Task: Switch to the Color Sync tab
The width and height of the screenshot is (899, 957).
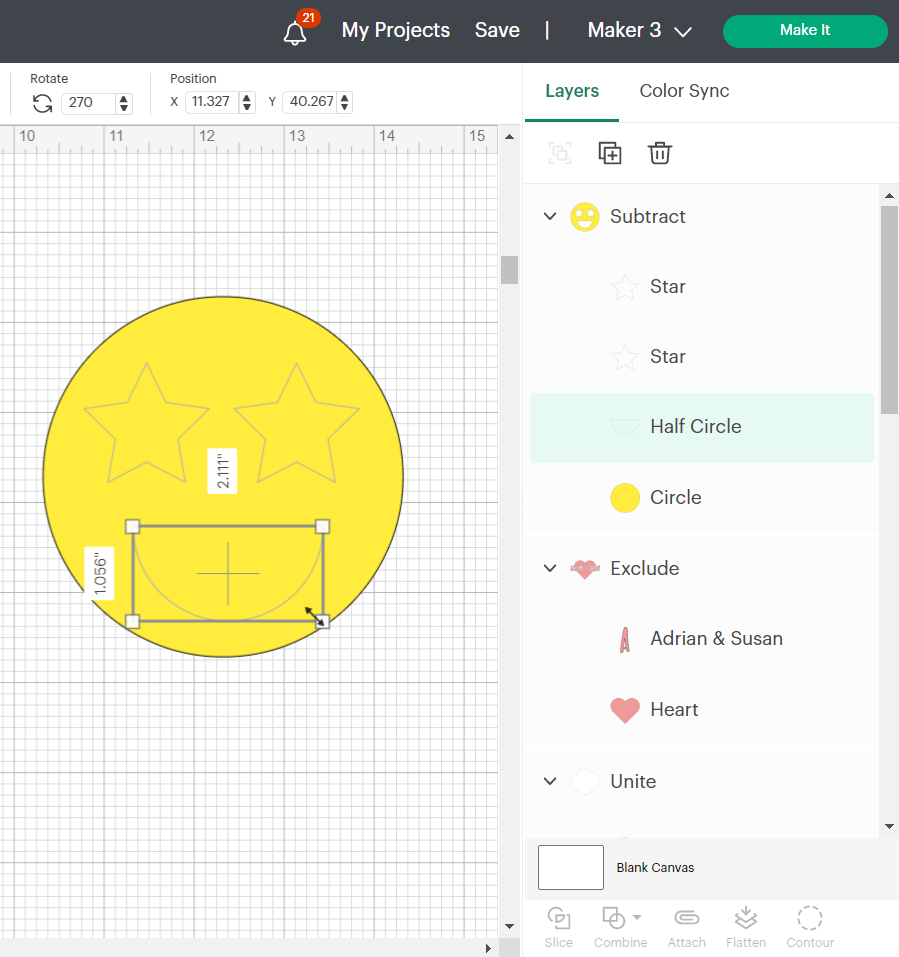Action: coord(684,91)
